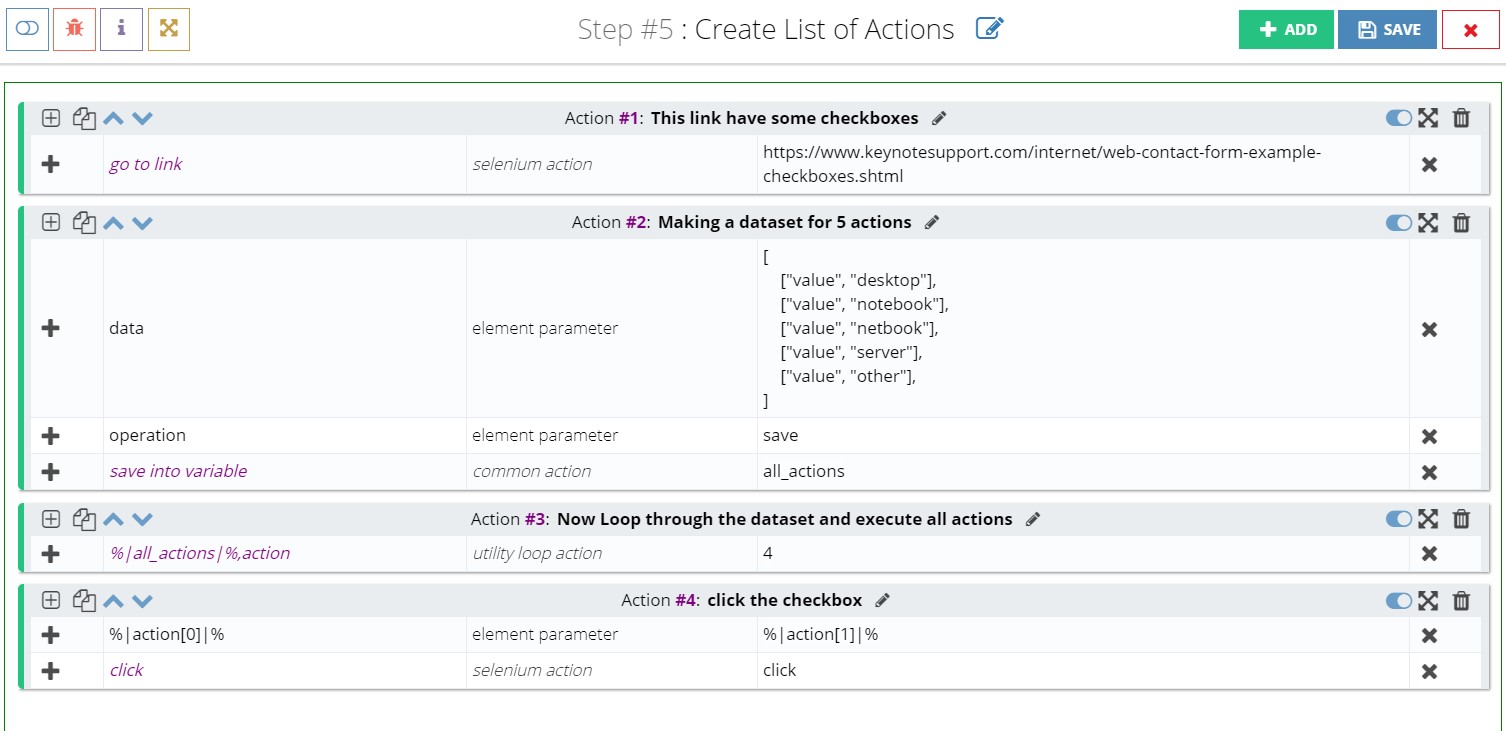Screen dimensions: 1506x731
Task: Click the keynotesupport URL value cell
Action: [1083, 164]
